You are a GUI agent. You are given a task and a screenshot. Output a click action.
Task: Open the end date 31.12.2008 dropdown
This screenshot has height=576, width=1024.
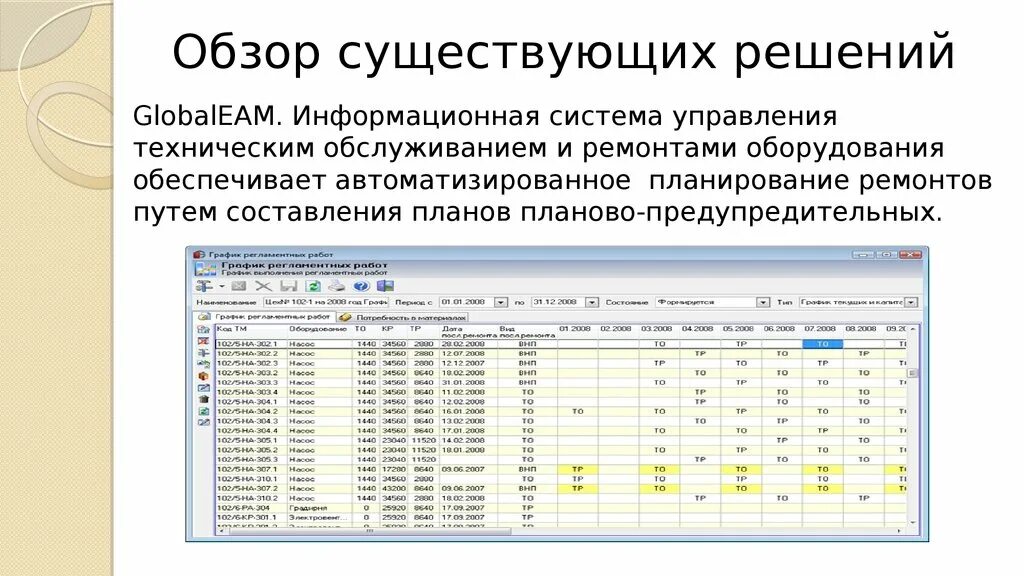tap(592, 302)
